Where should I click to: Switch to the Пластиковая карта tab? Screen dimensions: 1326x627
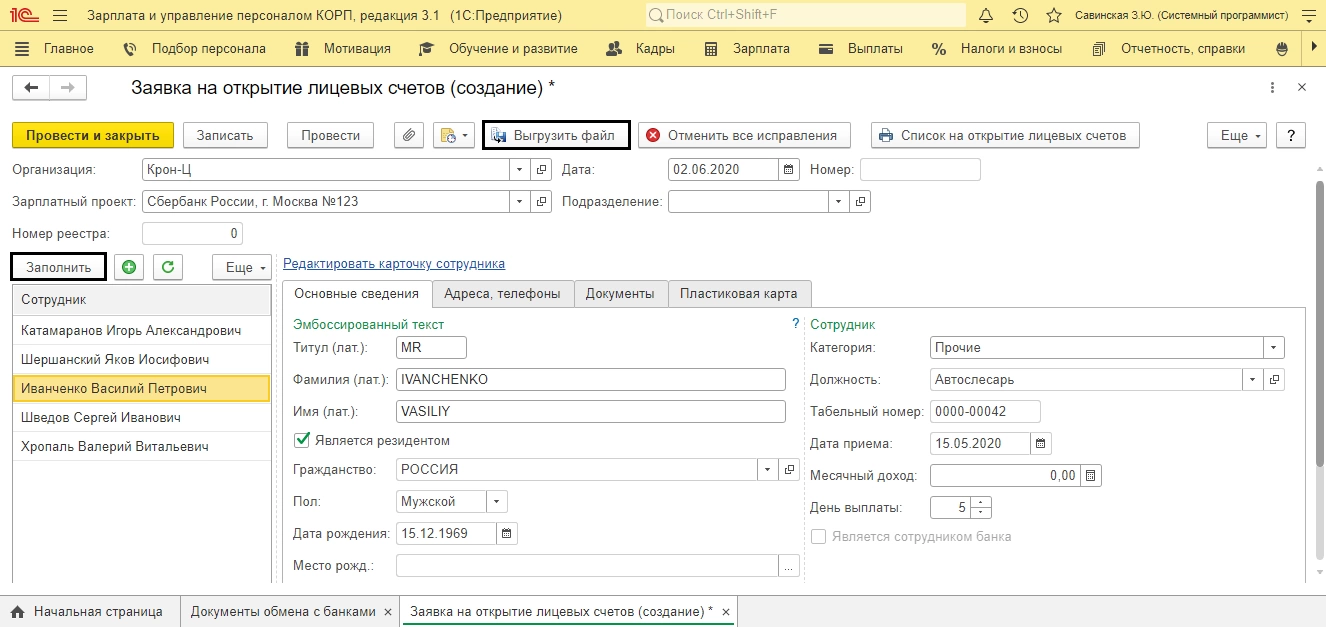pyautogui.click(x=738, y=293)
